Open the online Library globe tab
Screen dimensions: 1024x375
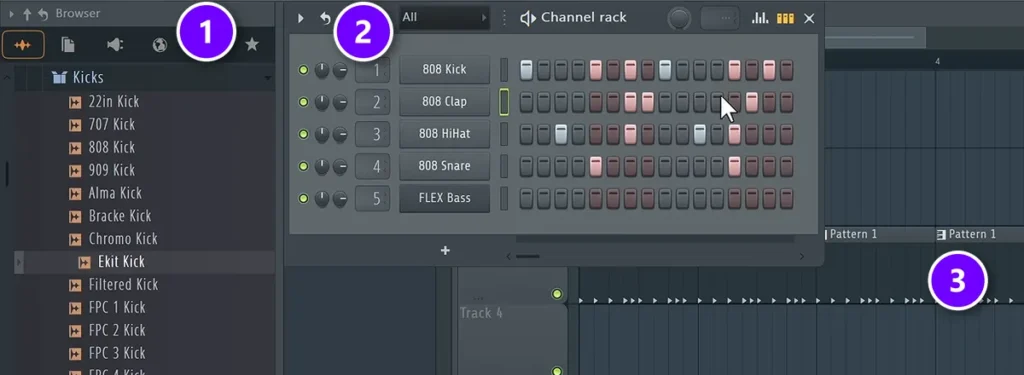point(159,44)
